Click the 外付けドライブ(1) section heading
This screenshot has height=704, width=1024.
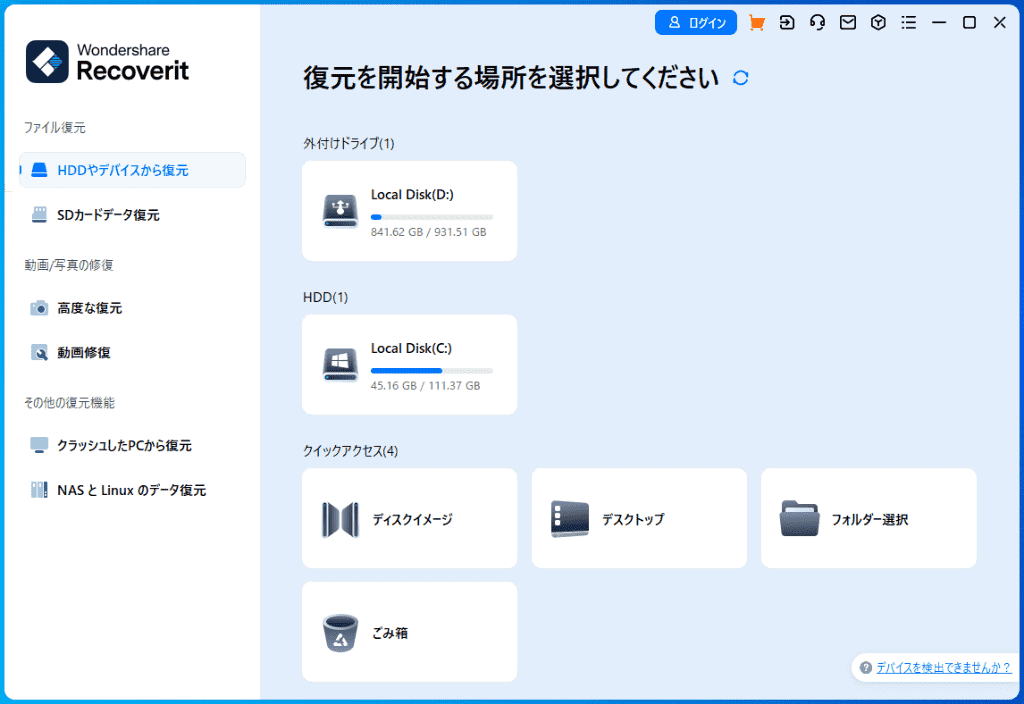point(349,143)
